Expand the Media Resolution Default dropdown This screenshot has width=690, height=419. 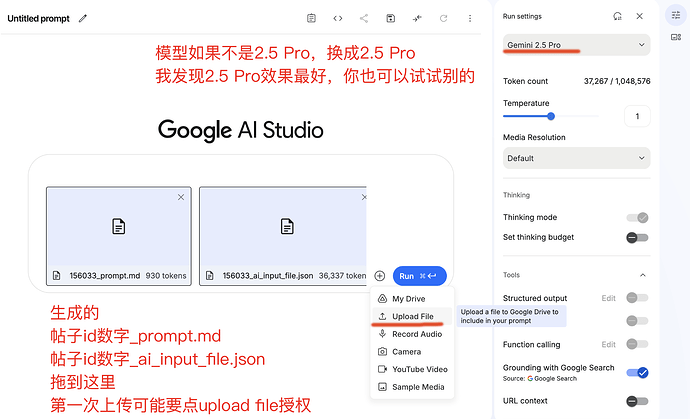click(x=576, y=158)
